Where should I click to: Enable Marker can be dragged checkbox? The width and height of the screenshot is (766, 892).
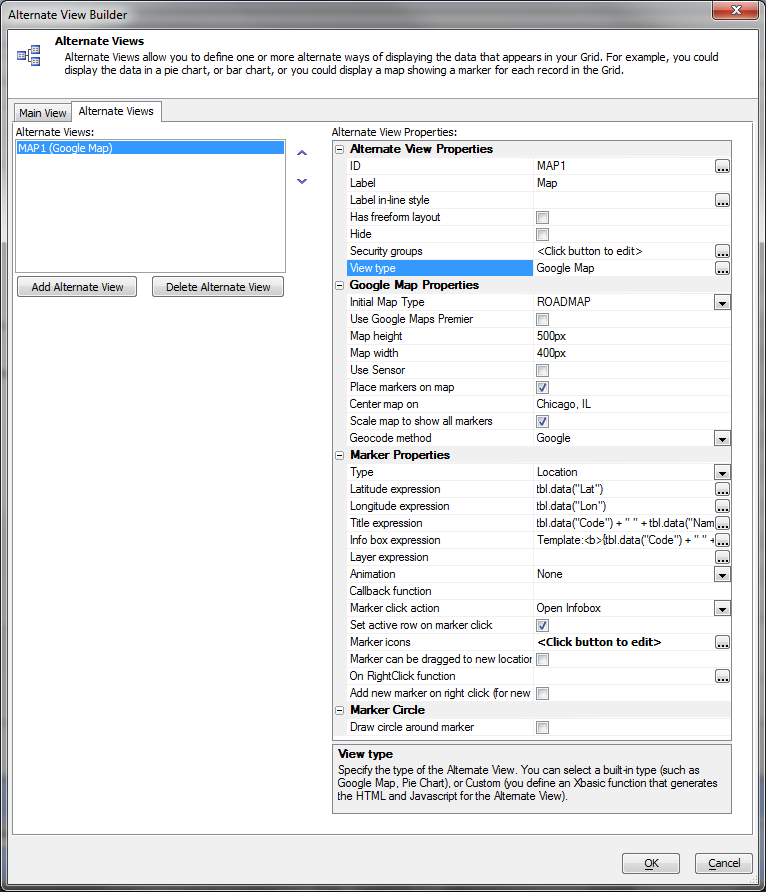[543, 660]
